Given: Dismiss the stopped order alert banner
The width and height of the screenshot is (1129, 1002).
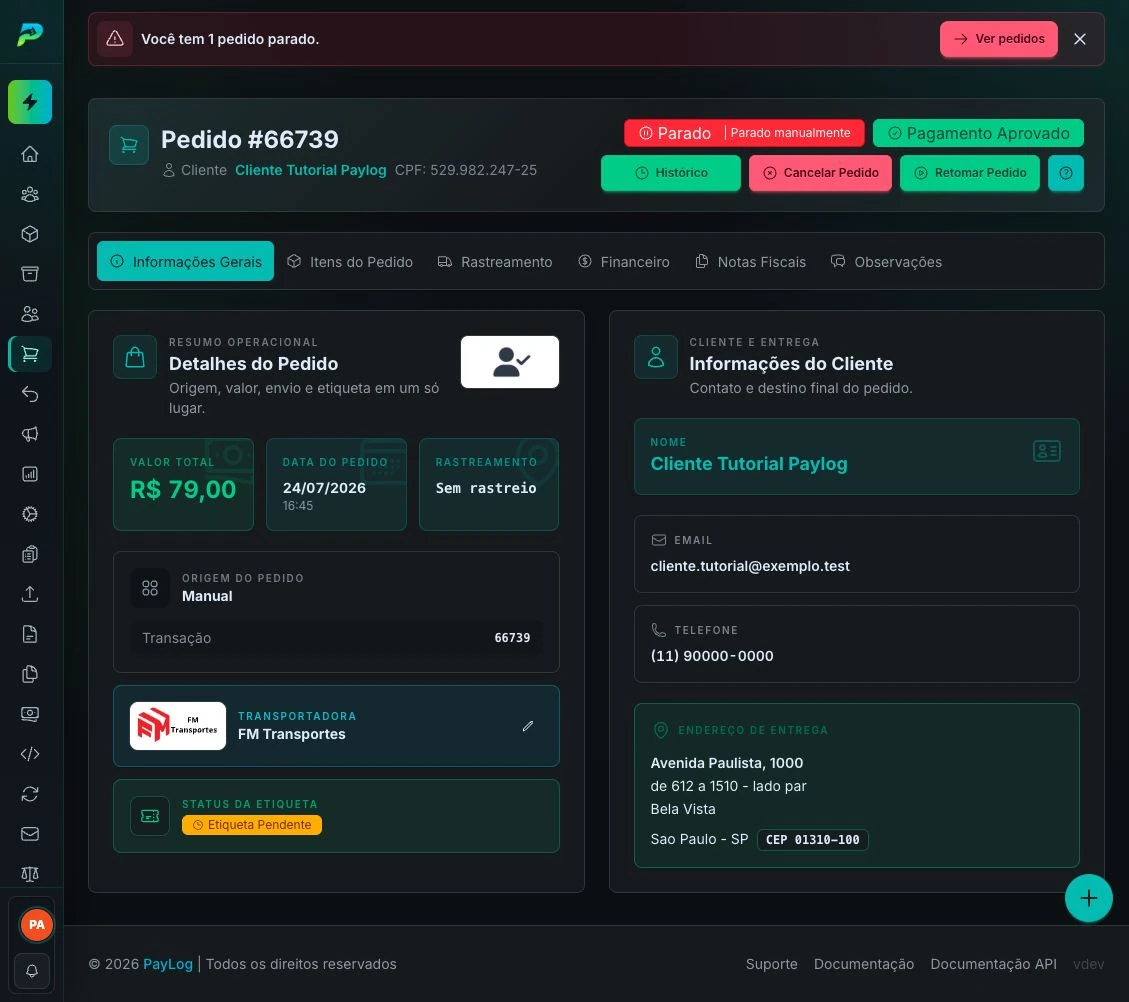Looking at the screenshot, I should pyautogui.click(x=1079, y=39).
